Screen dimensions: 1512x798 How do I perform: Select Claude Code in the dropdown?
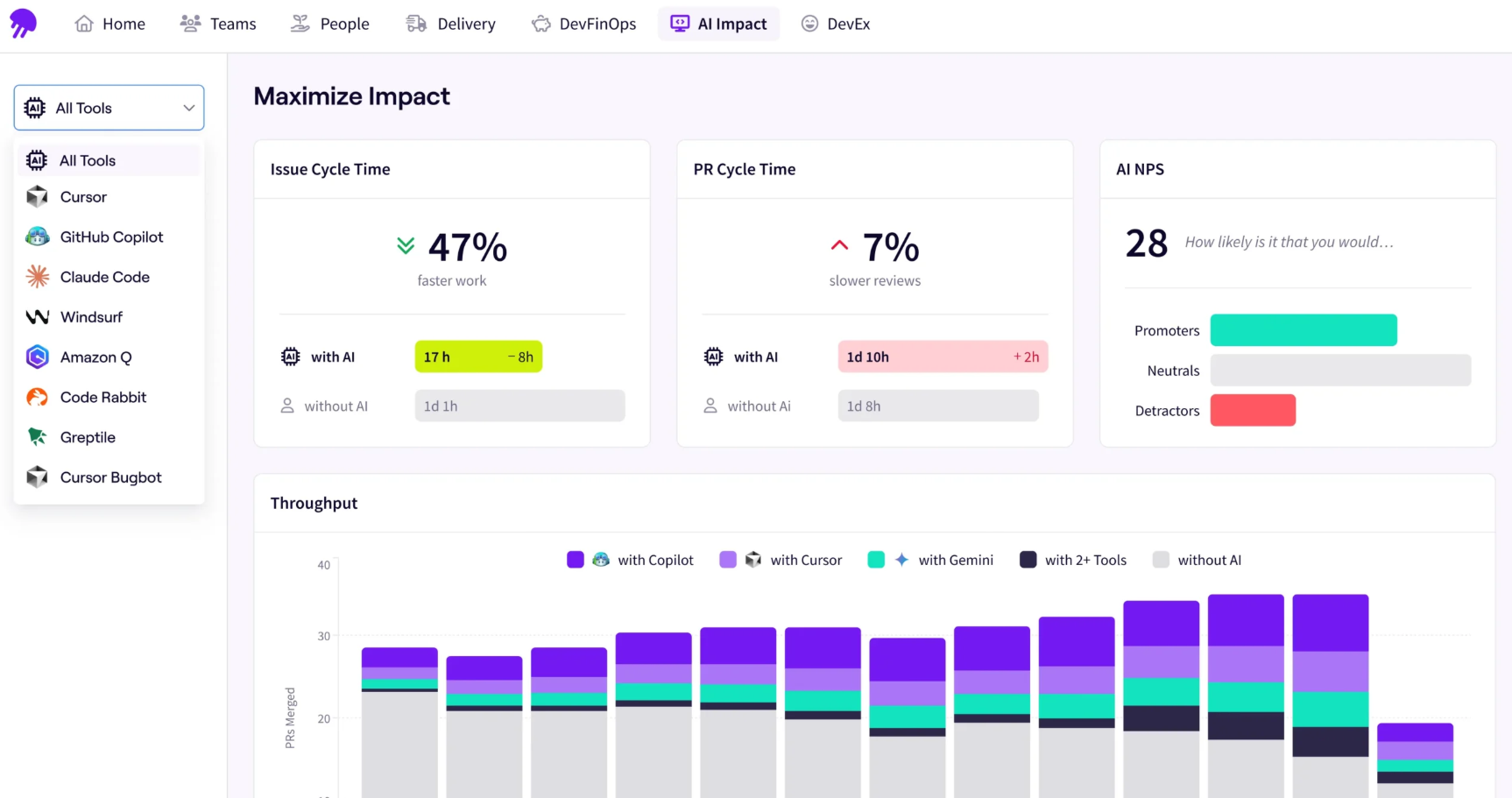[x=109, y=277]
